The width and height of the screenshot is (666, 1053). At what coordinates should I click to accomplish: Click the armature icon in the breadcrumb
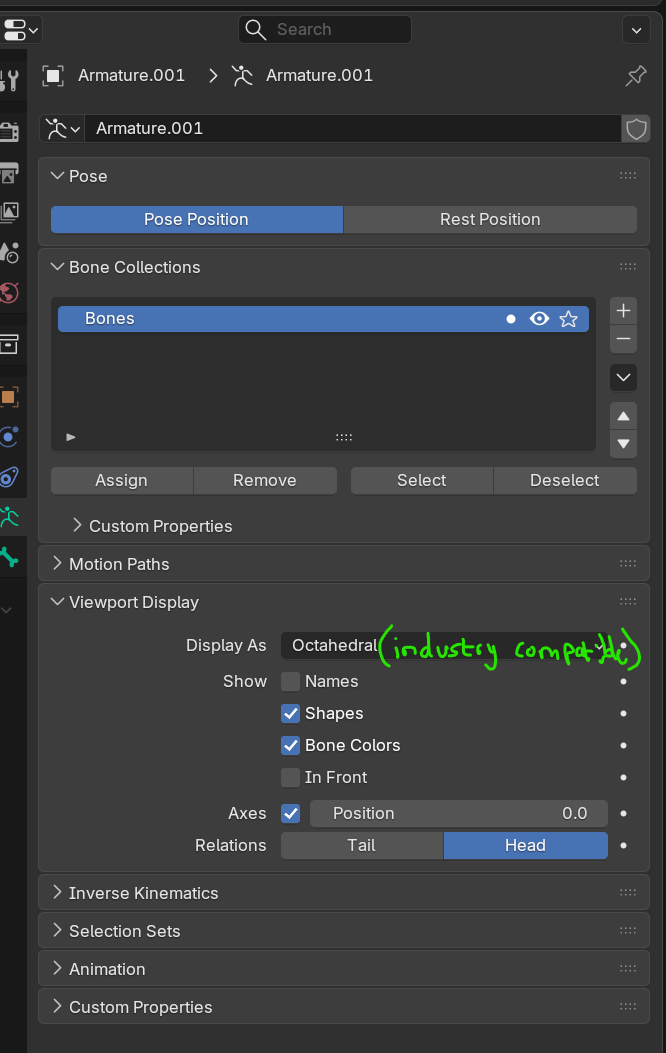pos(242,76)
